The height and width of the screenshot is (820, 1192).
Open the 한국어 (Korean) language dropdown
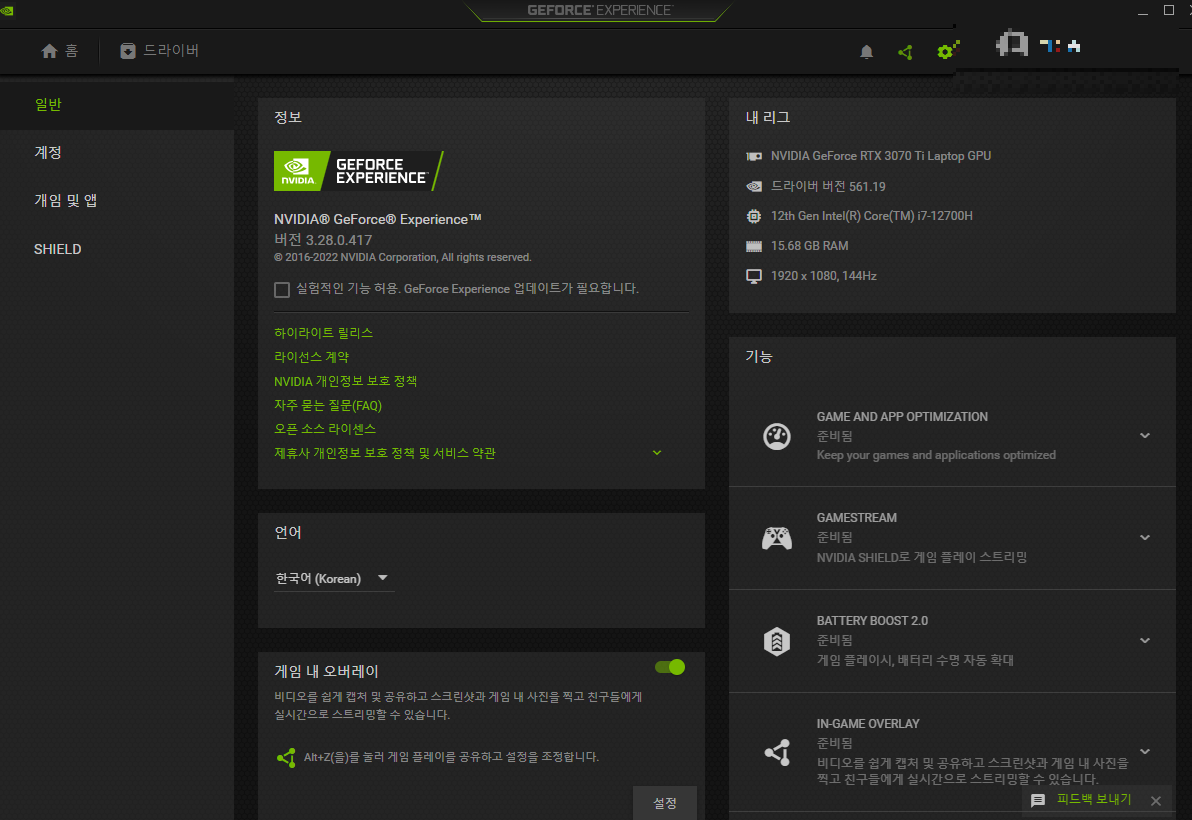[x=333, y=578]
